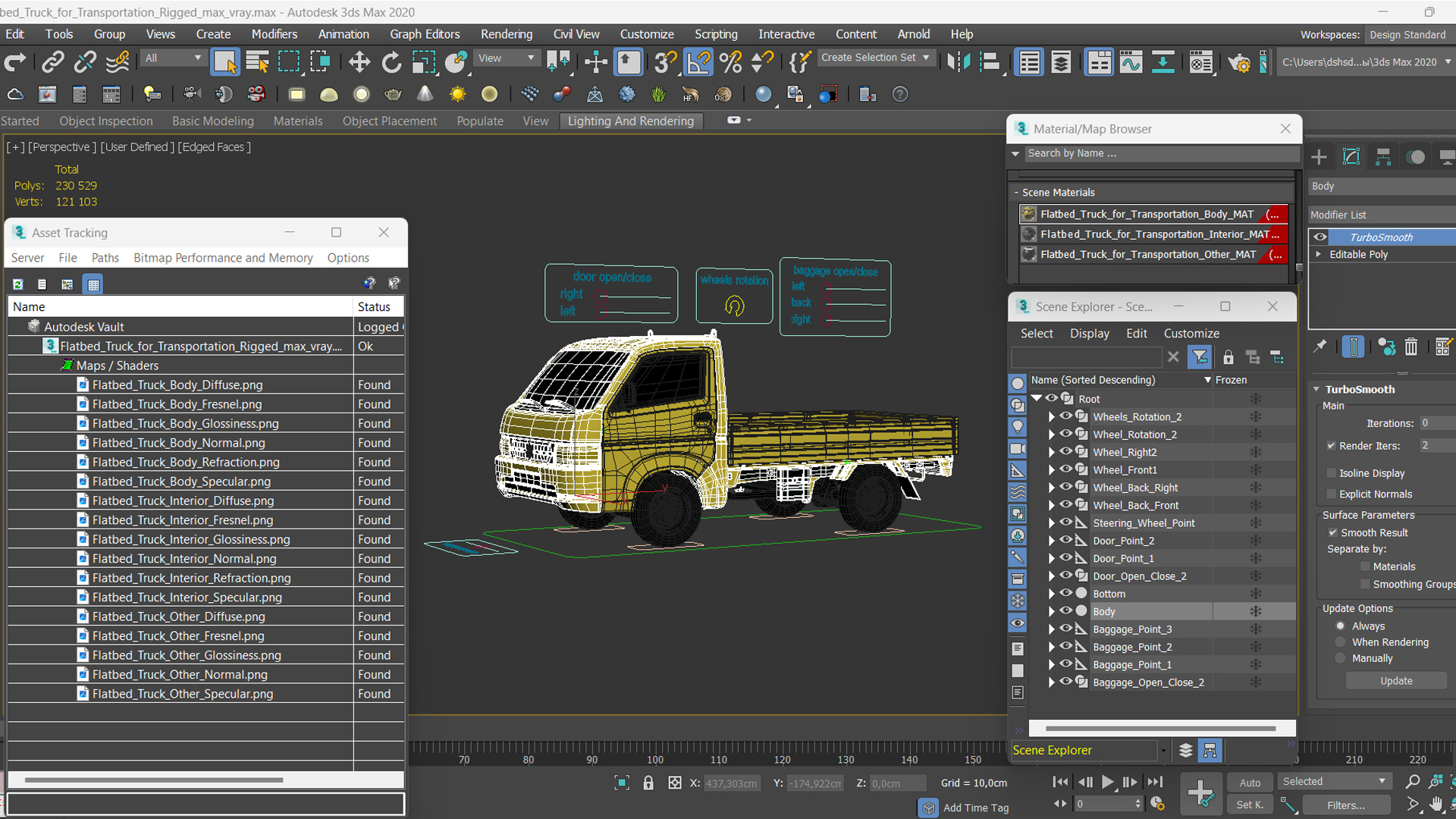The image size is (1456, 819).
Task: Collapse the Scene Materials group
Action: (x=1016, y=193)
